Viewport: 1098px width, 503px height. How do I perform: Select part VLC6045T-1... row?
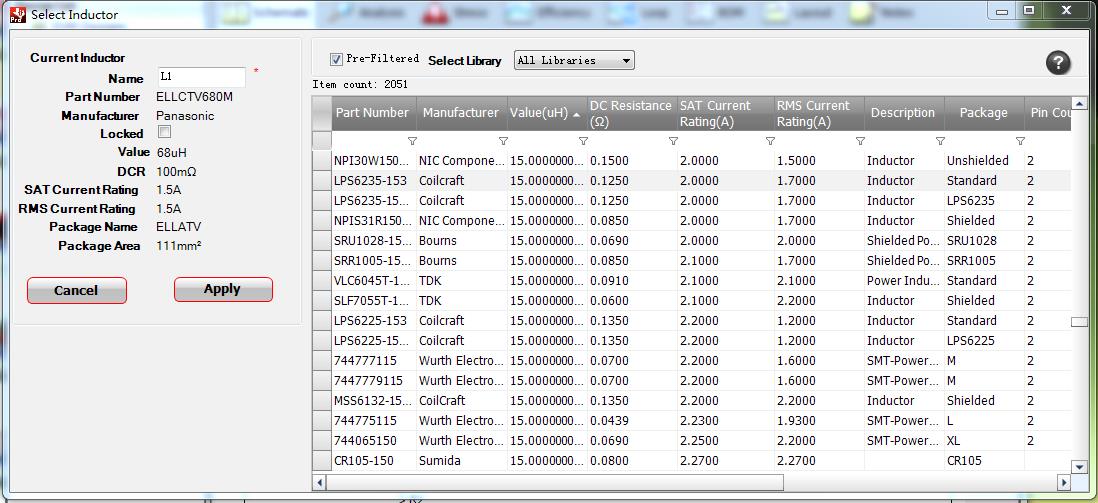(373, 280)
